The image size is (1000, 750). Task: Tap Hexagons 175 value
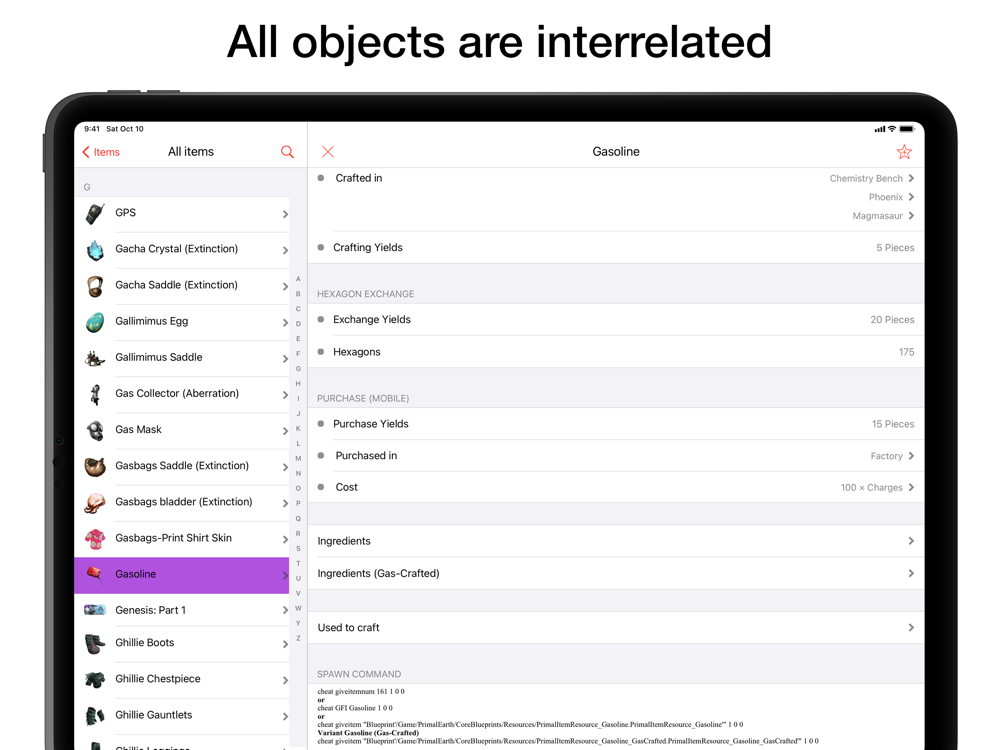click(906, 352)
